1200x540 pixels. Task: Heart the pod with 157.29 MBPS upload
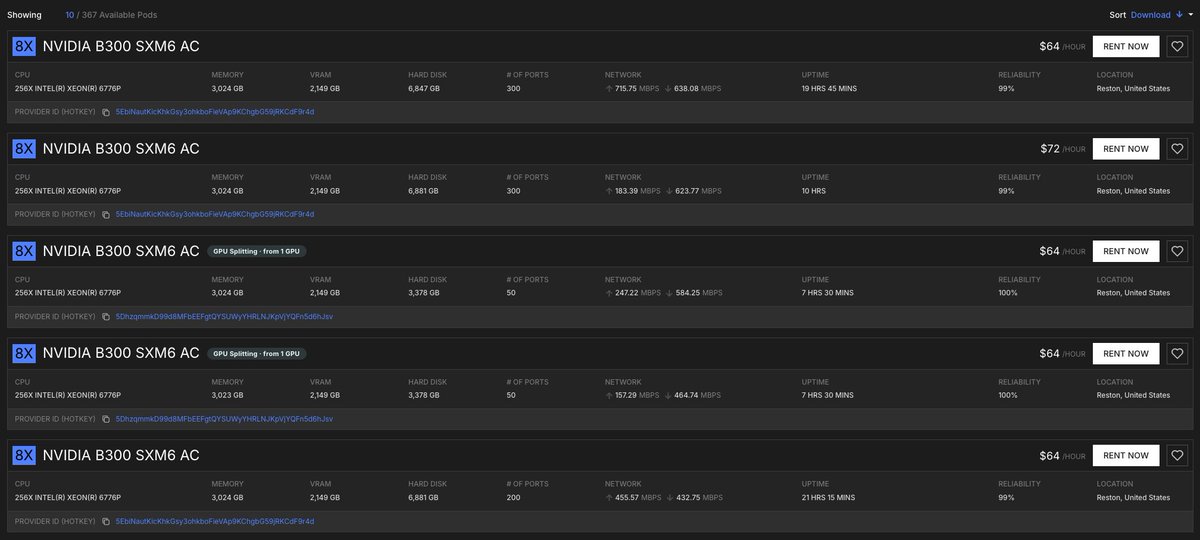1177,353
